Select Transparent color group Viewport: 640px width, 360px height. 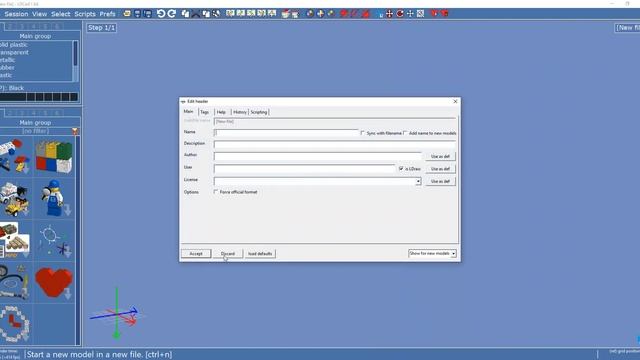tap(14, 52)
